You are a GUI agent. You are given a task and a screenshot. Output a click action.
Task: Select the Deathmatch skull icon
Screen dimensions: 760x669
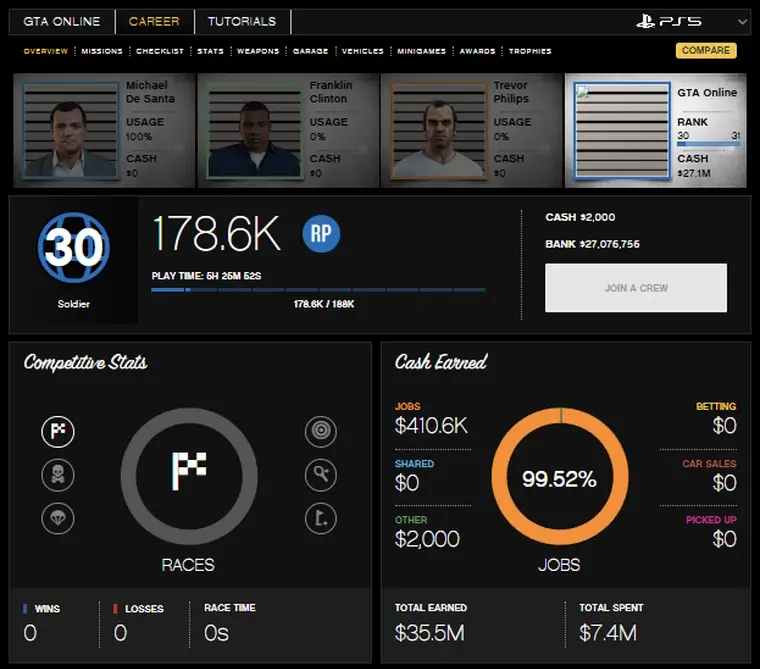[58, 475]
